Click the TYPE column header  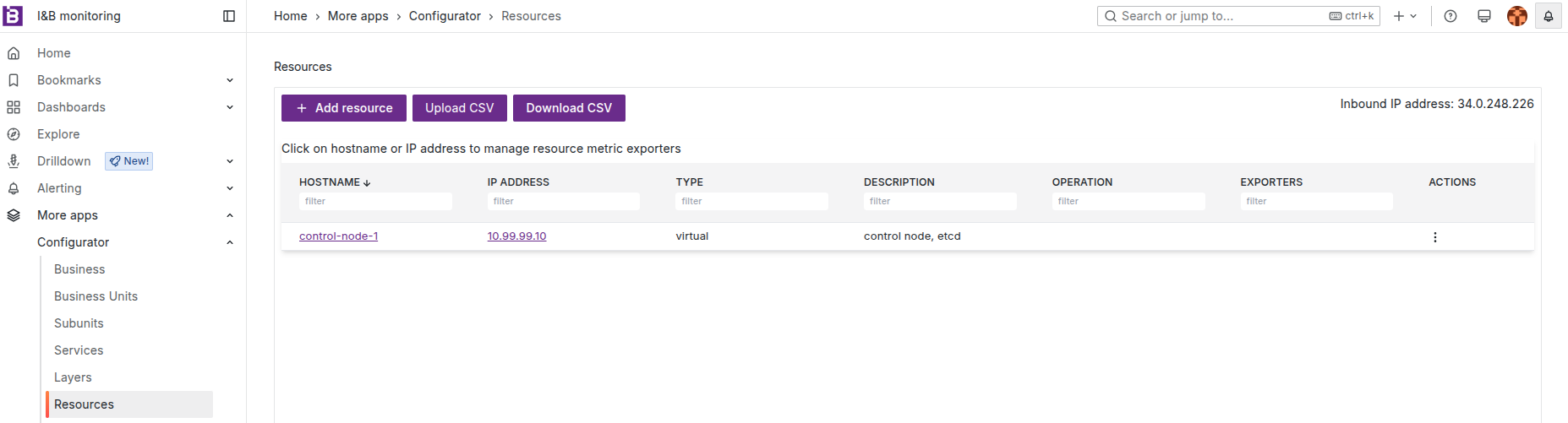(x=690, y=182)
